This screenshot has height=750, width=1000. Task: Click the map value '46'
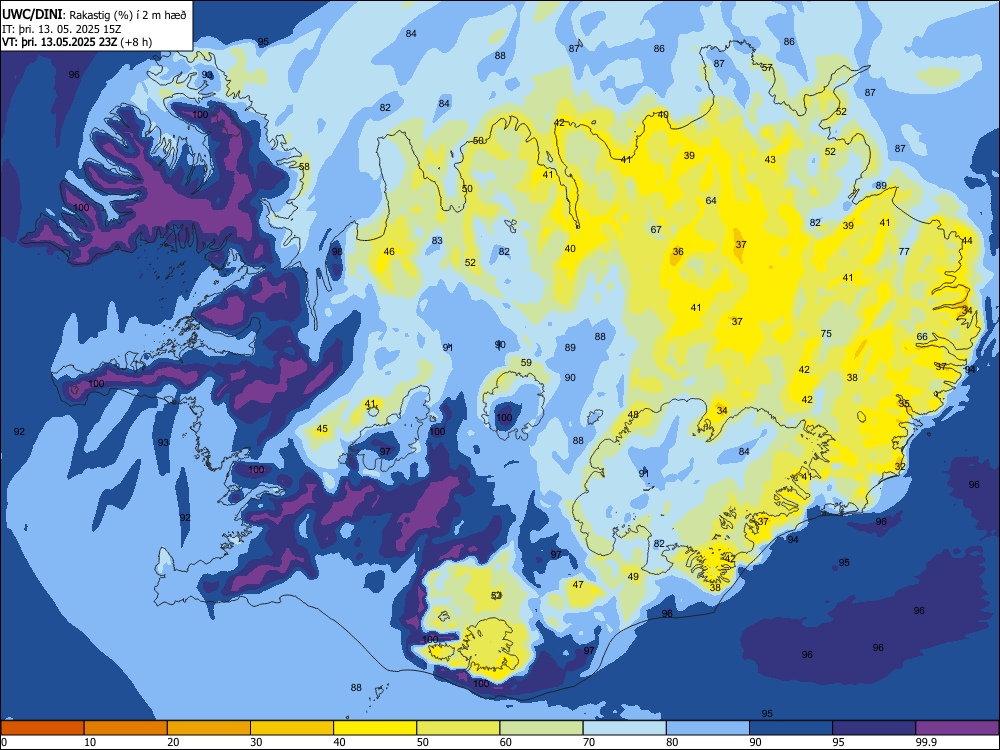[x=389, y=251]
